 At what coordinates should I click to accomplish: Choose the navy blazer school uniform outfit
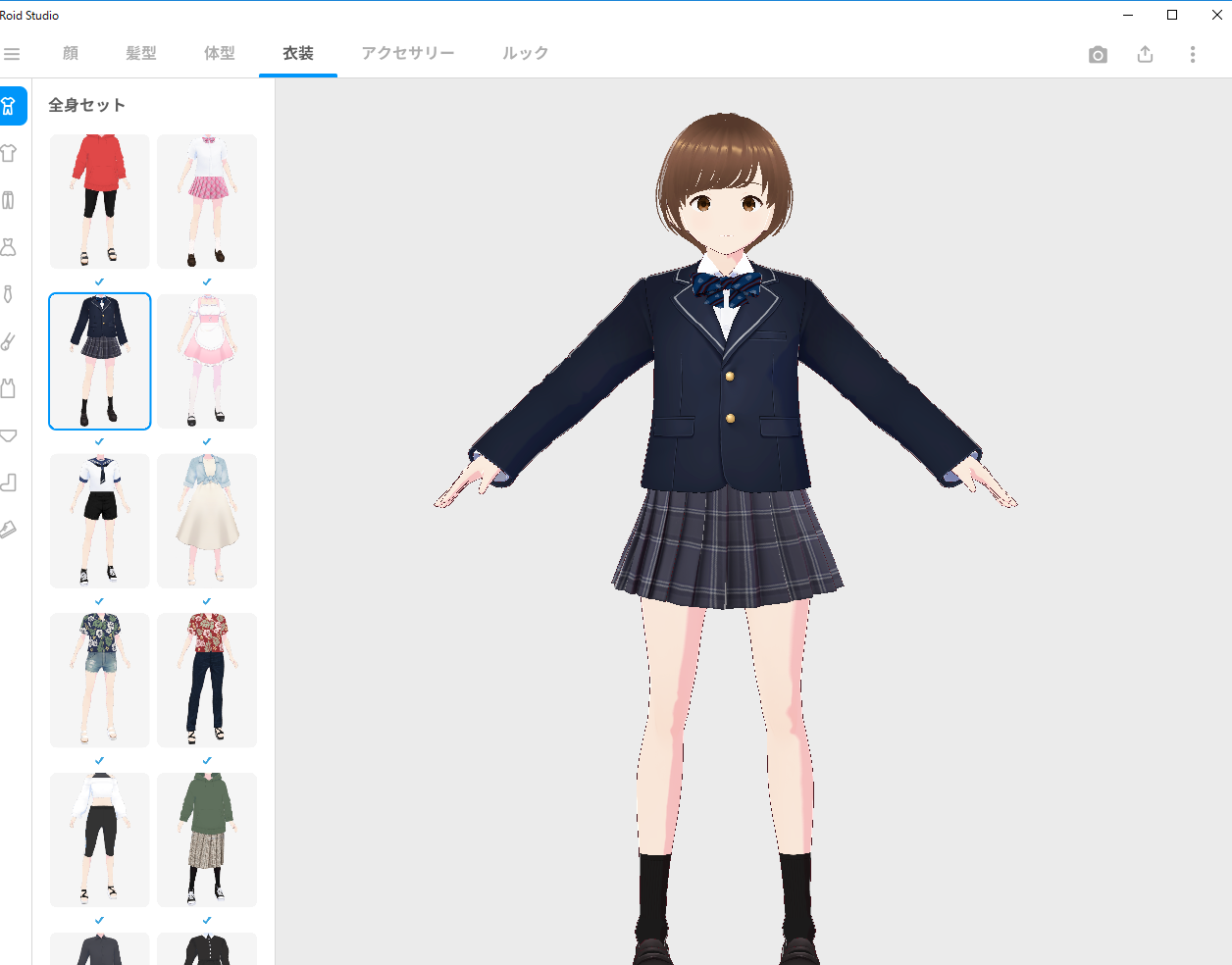click(x=100, y=361)
